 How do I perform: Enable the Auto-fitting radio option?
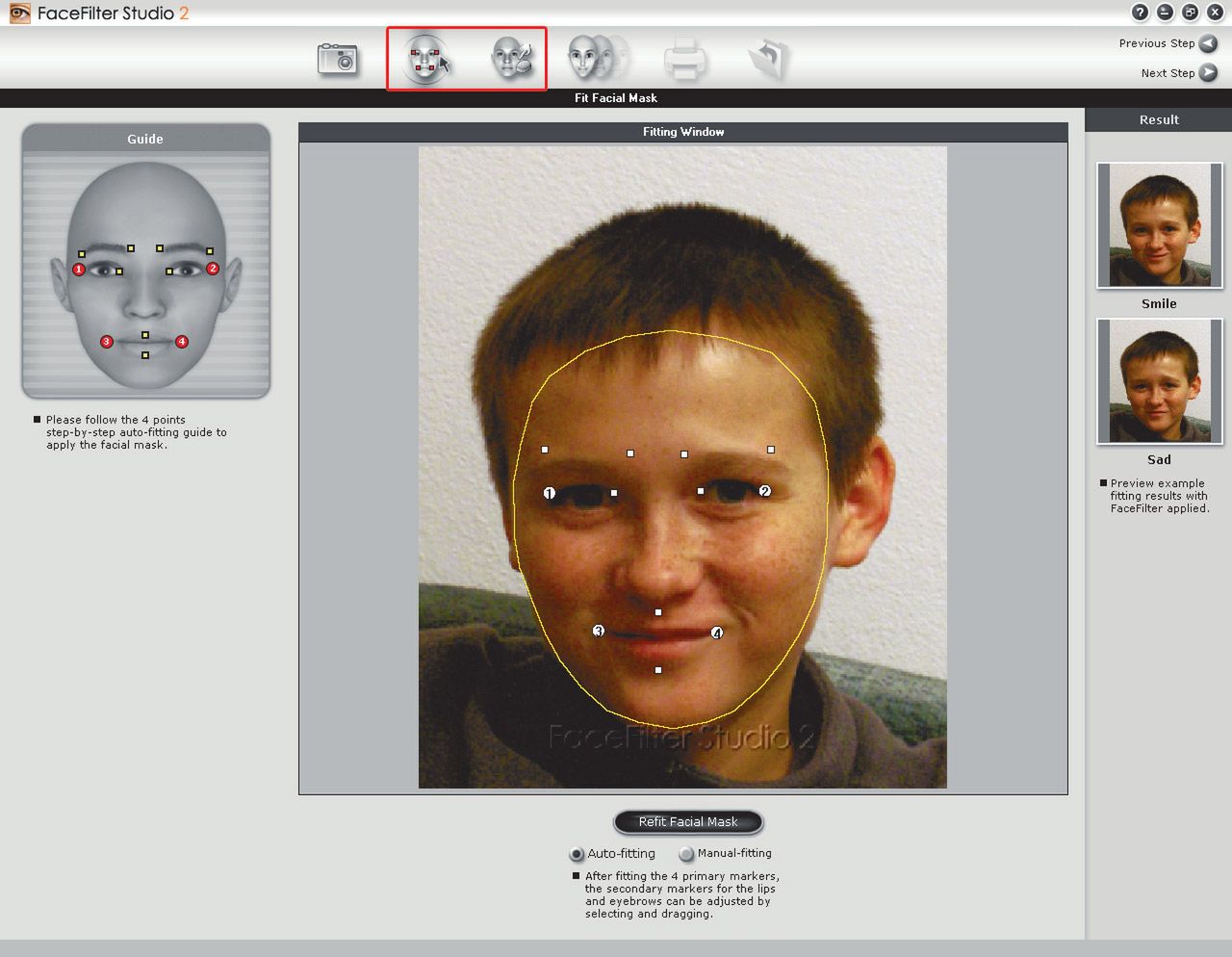pos(577,854)
